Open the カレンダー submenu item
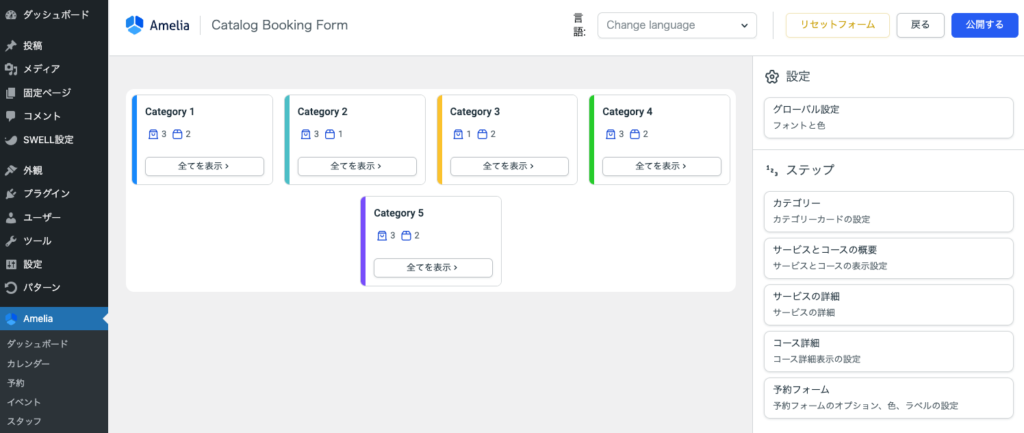This screenshot has width=1024, height=433. coord(29,363)
